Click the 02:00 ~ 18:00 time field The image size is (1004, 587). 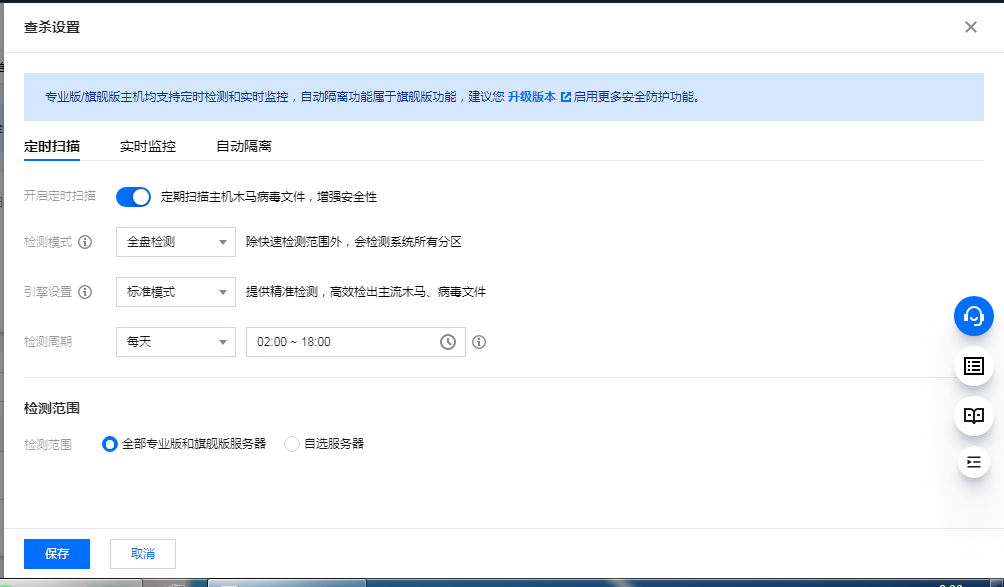[355, 342]
